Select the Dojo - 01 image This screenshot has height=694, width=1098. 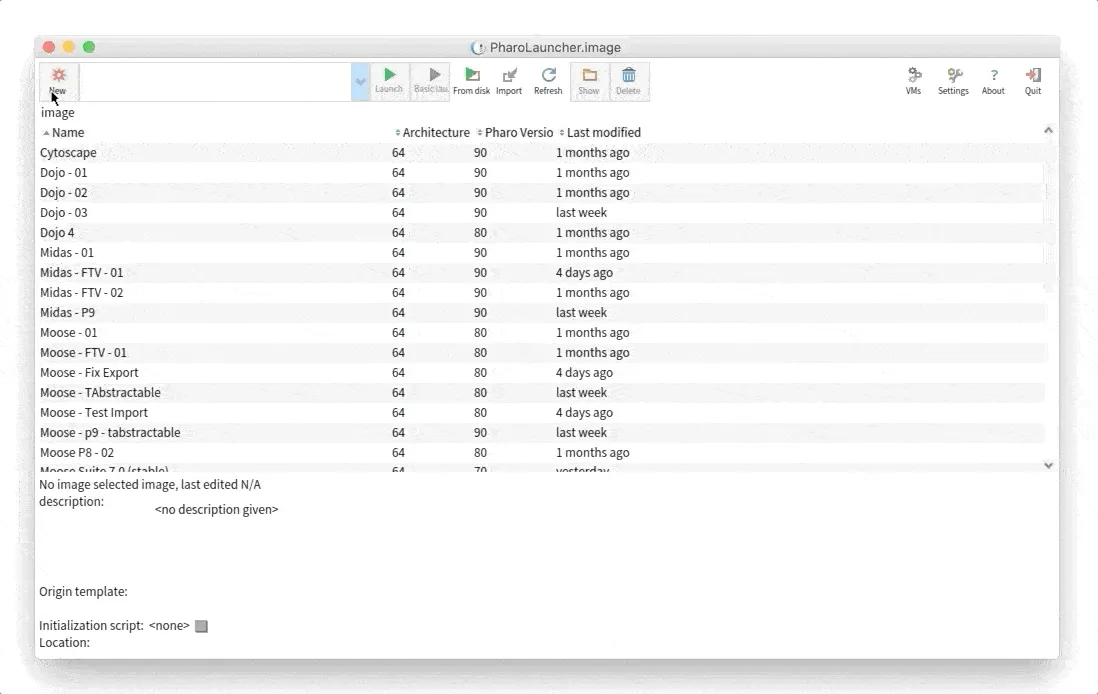[x=541, y=172]
